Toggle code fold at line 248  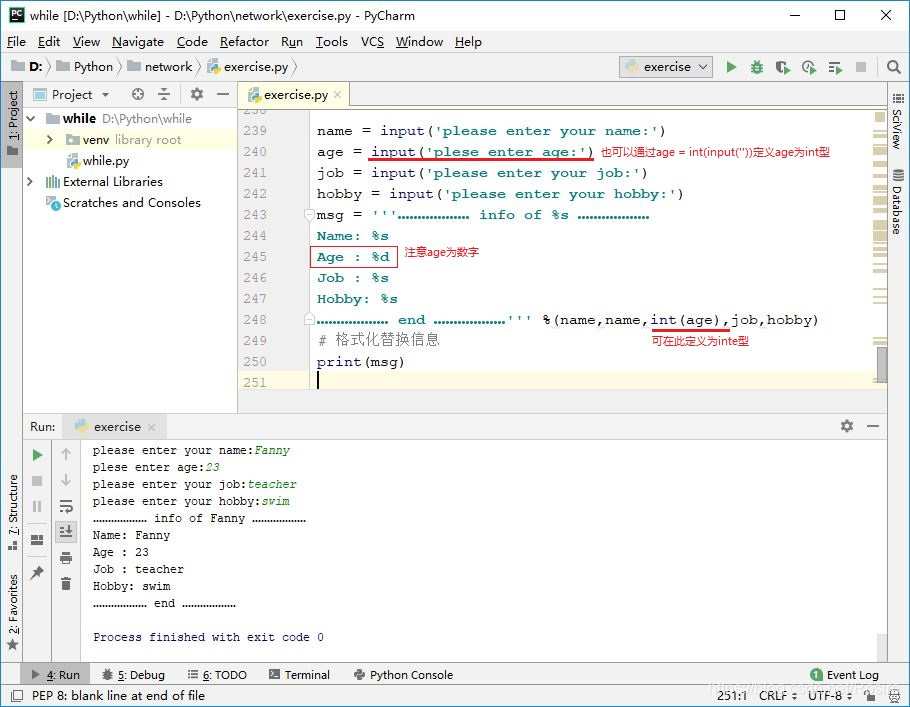[309, 319]
